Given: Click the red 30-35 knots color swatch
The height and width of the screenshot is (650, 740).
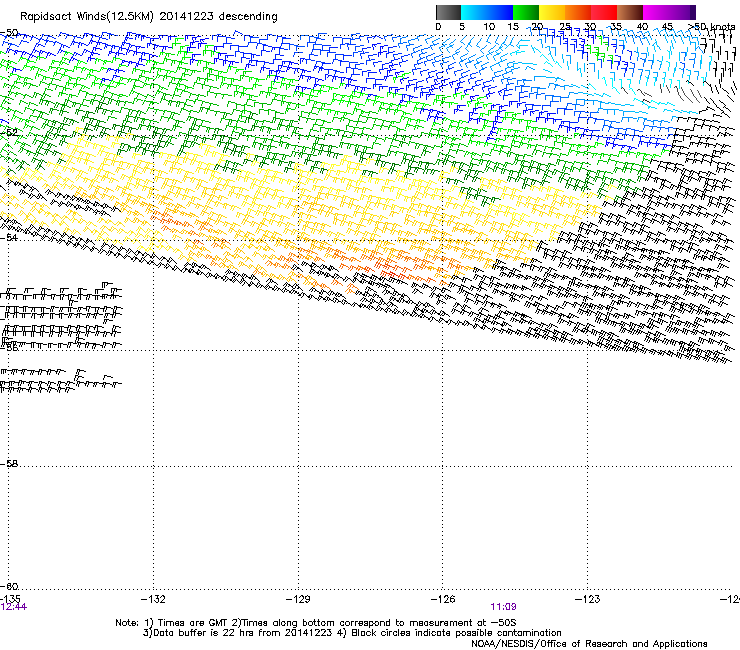Looking at the screenshot, I should pyautogui.click(x=604, y=12).
